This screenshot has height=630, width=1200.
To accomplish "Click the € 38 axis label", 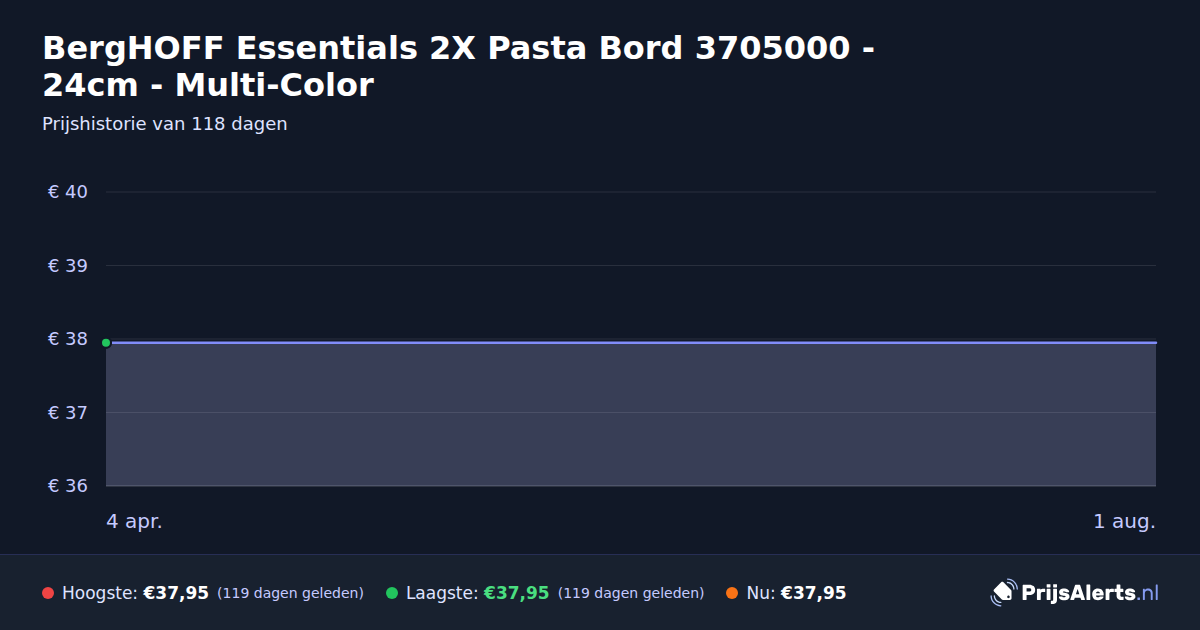I will [68, 339].
